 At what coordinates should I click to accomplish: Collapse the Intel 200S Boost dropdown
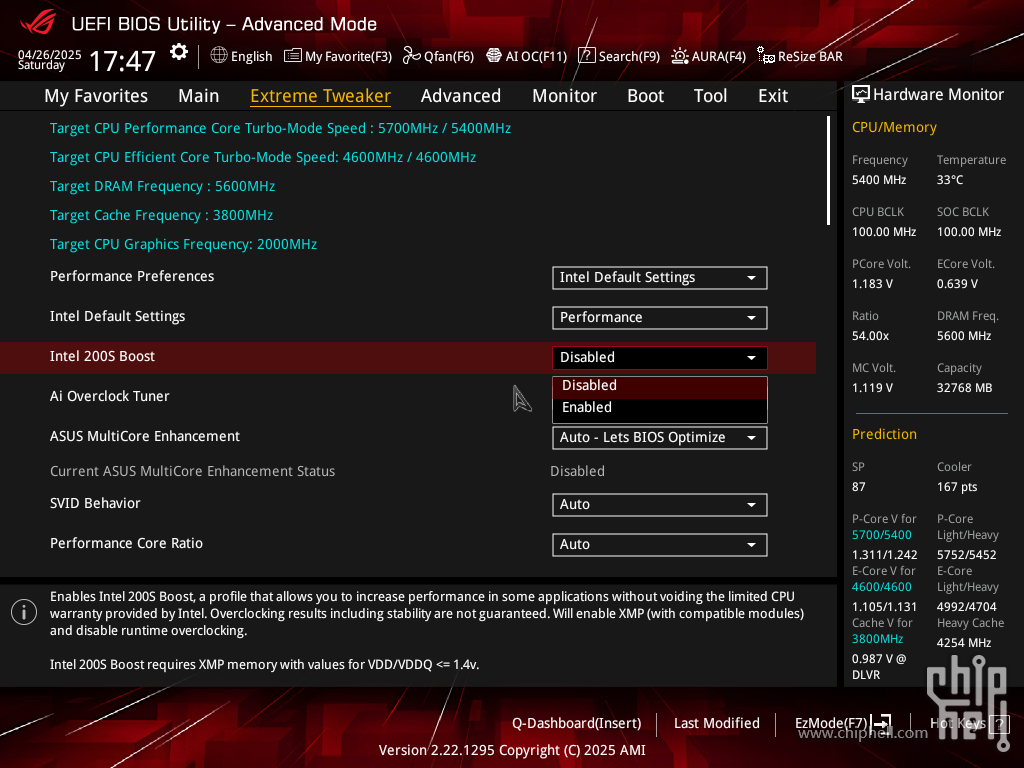pyautogui.click(x=660, y=357)
